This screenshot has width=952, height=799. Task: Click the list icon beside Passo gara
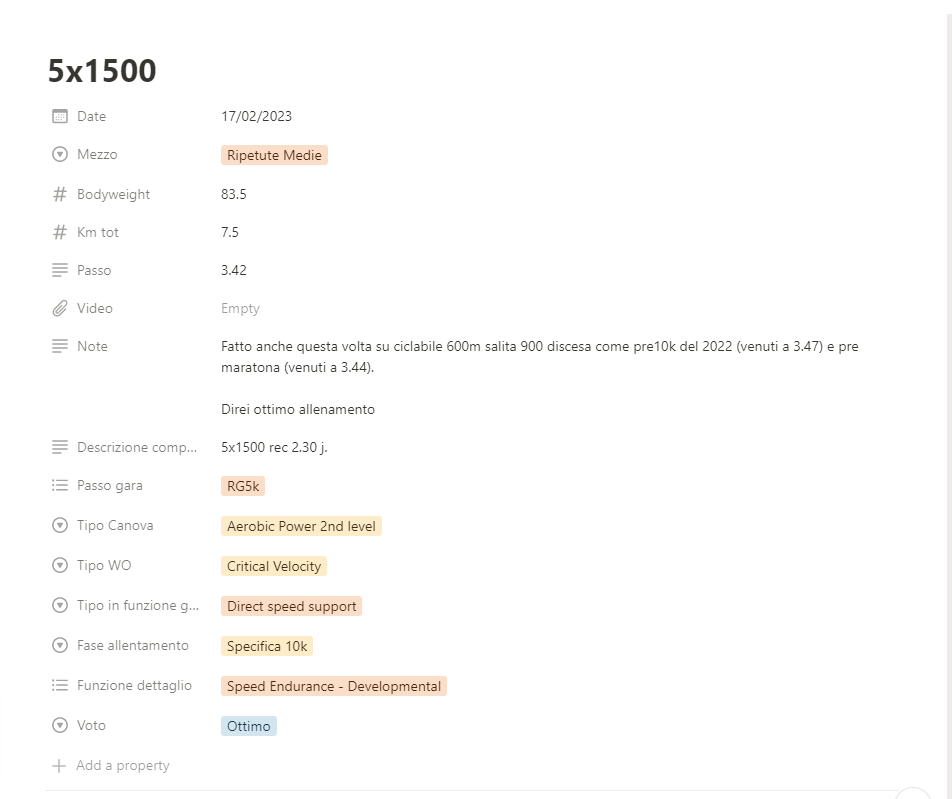click(60, 485)
